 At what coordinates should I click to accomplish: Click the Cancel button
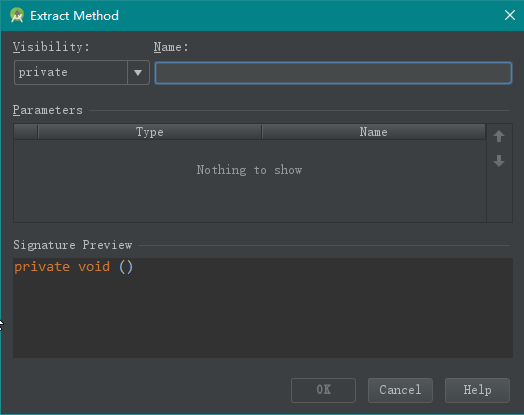point(400,390)
